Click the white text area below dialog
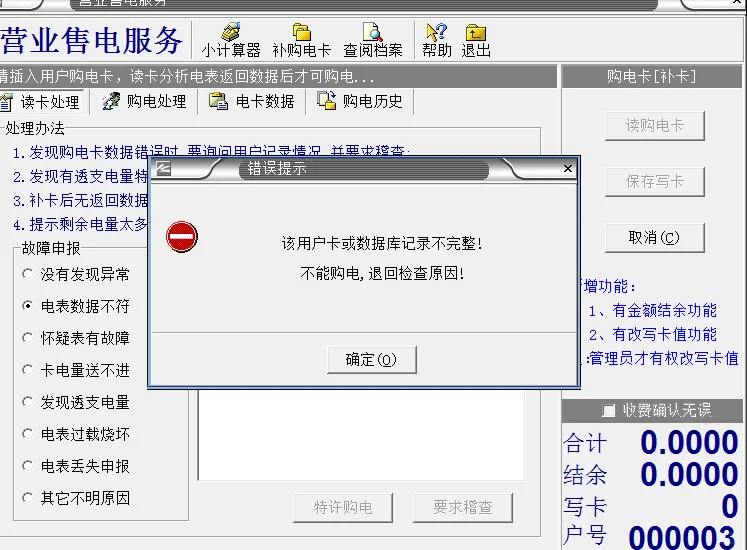This screenshot has width=747, height=550. [362, 435]
